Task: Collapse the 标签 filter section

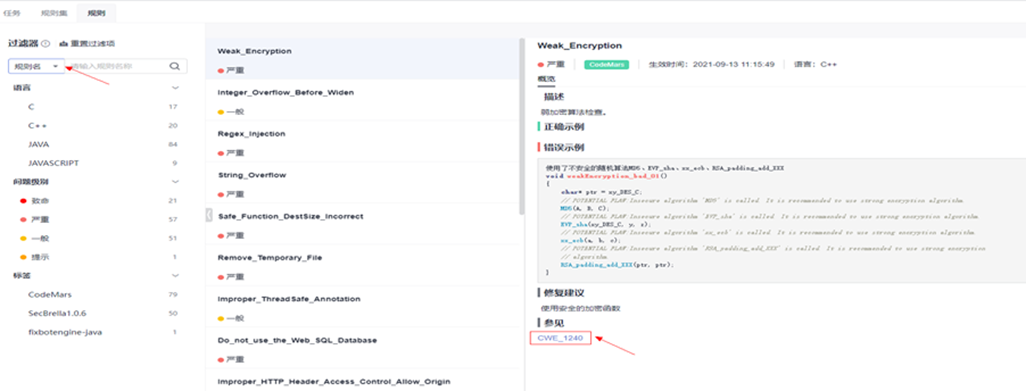Action: 174,276
